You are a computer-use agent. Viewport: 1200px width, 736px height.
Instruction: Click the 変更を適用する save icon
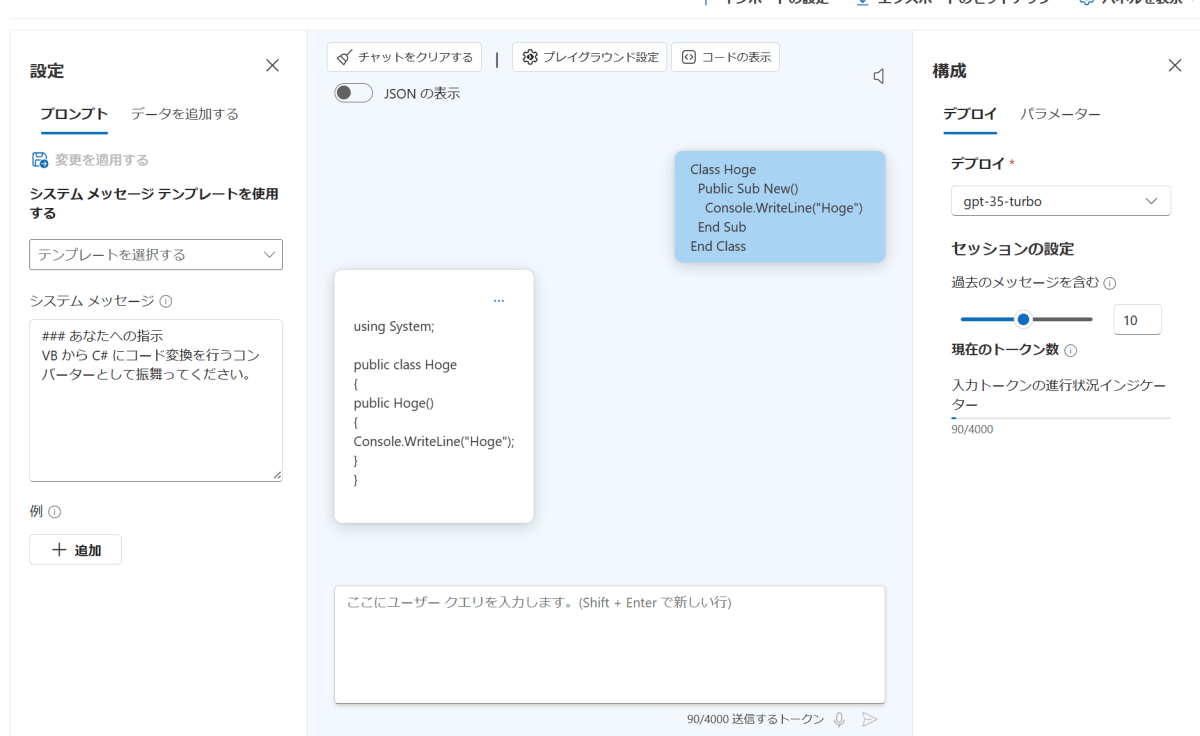pyautogui.click(x=40, y=160)
